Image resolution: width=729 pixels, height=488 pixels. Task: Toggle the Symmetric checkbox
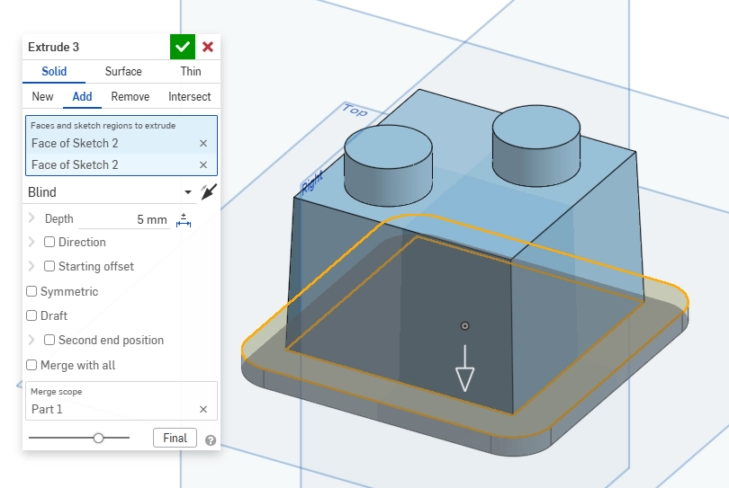point(31,291)
